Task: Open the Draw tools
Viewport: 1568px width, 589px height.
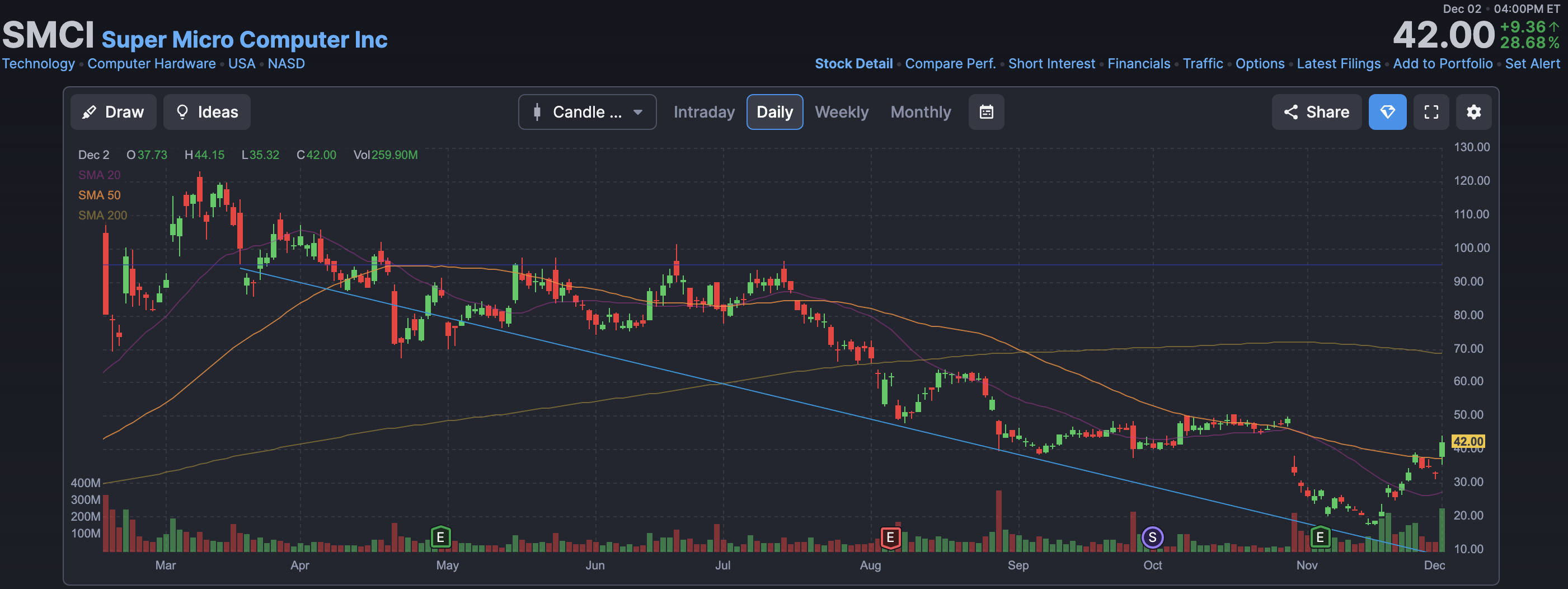Action: [x=113, y=112]
